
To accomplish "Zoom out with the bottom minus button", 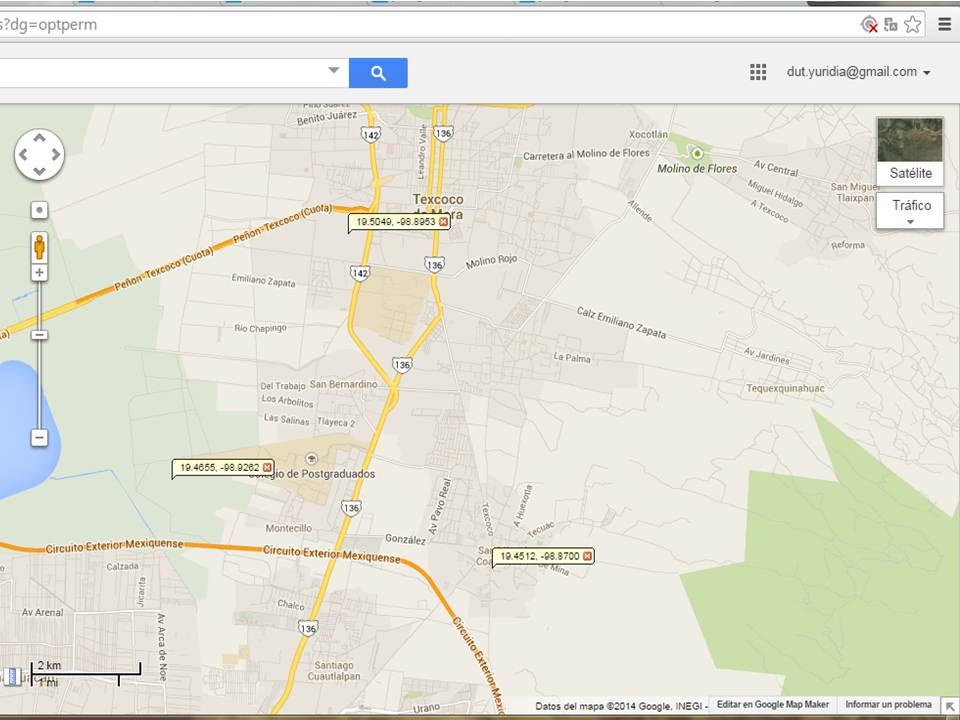I will (39, 438).
